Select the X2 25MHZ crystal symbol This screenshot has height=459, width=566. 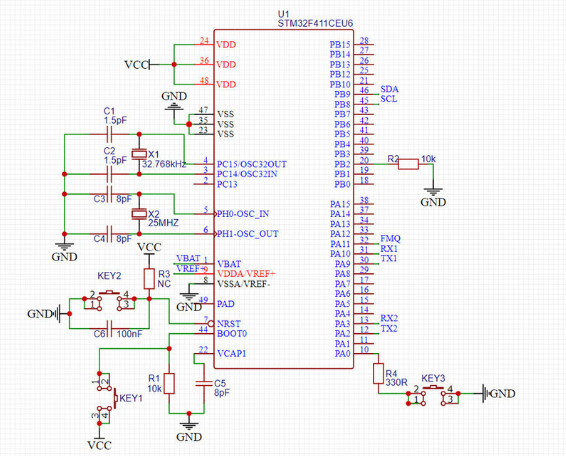click(139, 214)
